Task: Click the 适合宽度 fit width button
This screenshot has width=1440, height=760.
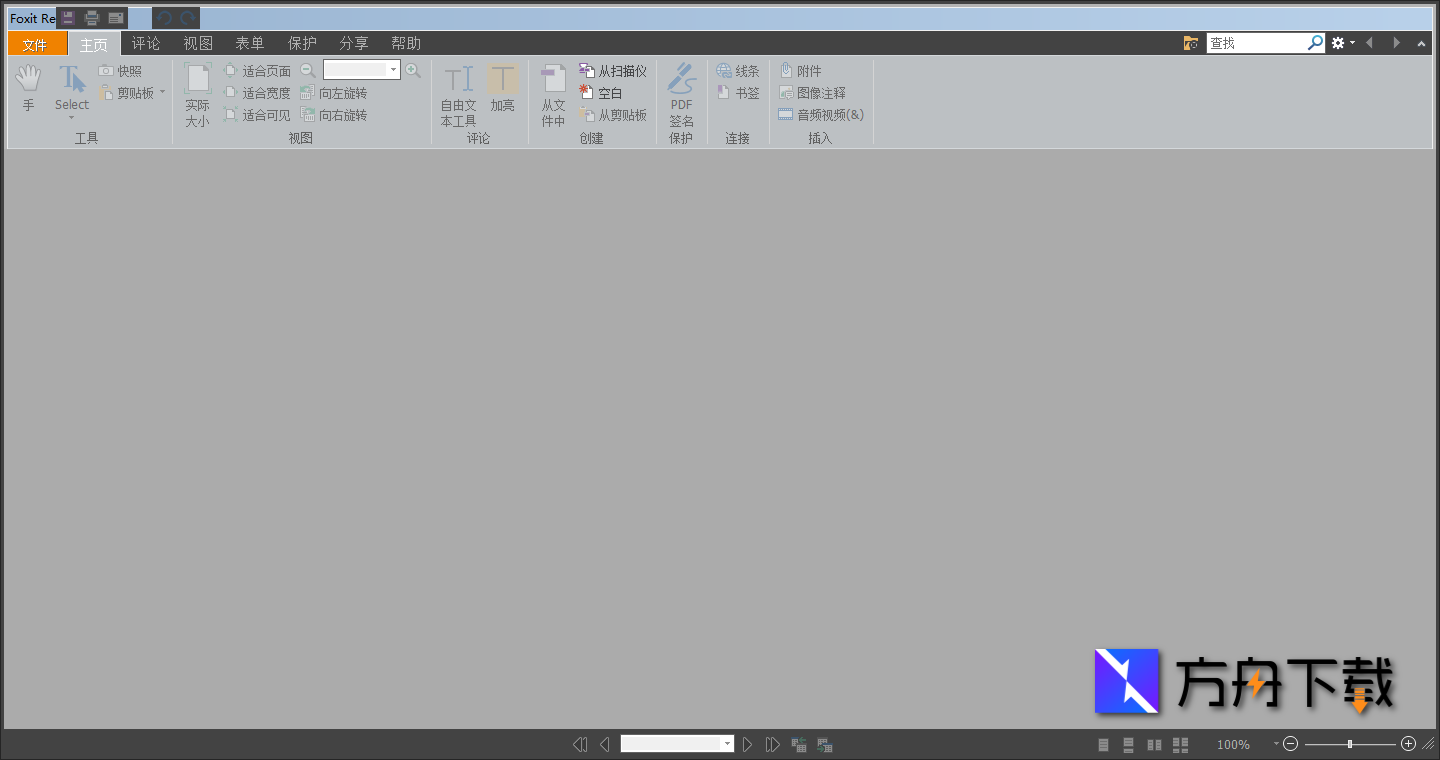Action: pos(257,93)
